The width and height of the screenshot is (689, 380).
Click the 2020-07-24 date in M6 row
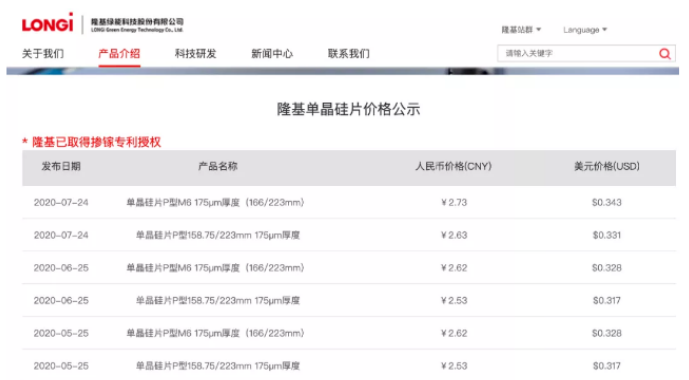[x=61, y=203]
